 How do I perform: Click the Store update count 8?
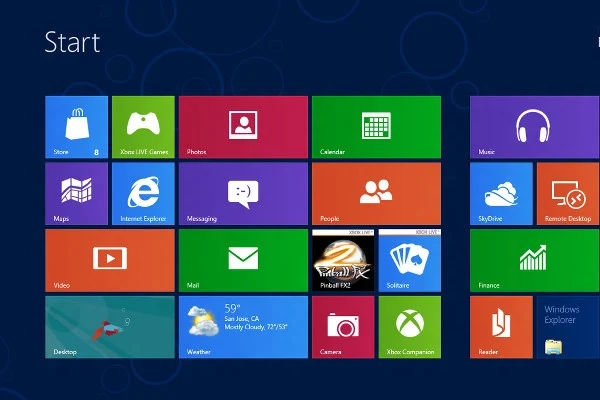pyautogui.click(x=96, y=152)
